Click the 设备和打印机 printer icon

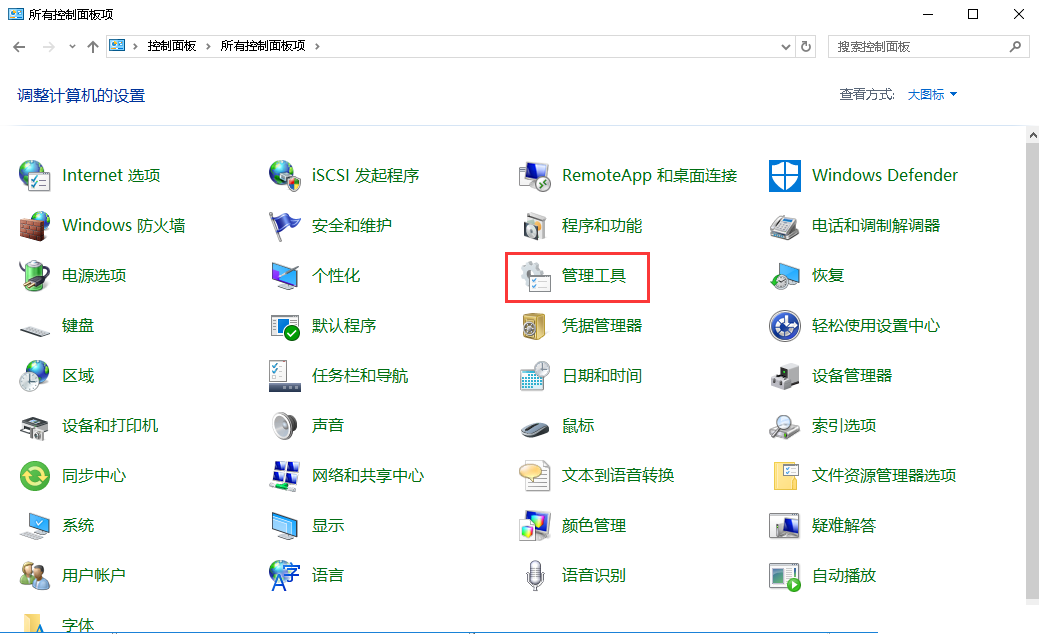pos(34,426)
